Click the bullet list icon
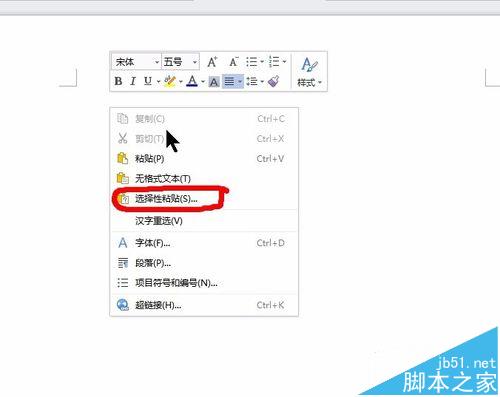This screenshot has height=397, width=500. pos(252,62)
